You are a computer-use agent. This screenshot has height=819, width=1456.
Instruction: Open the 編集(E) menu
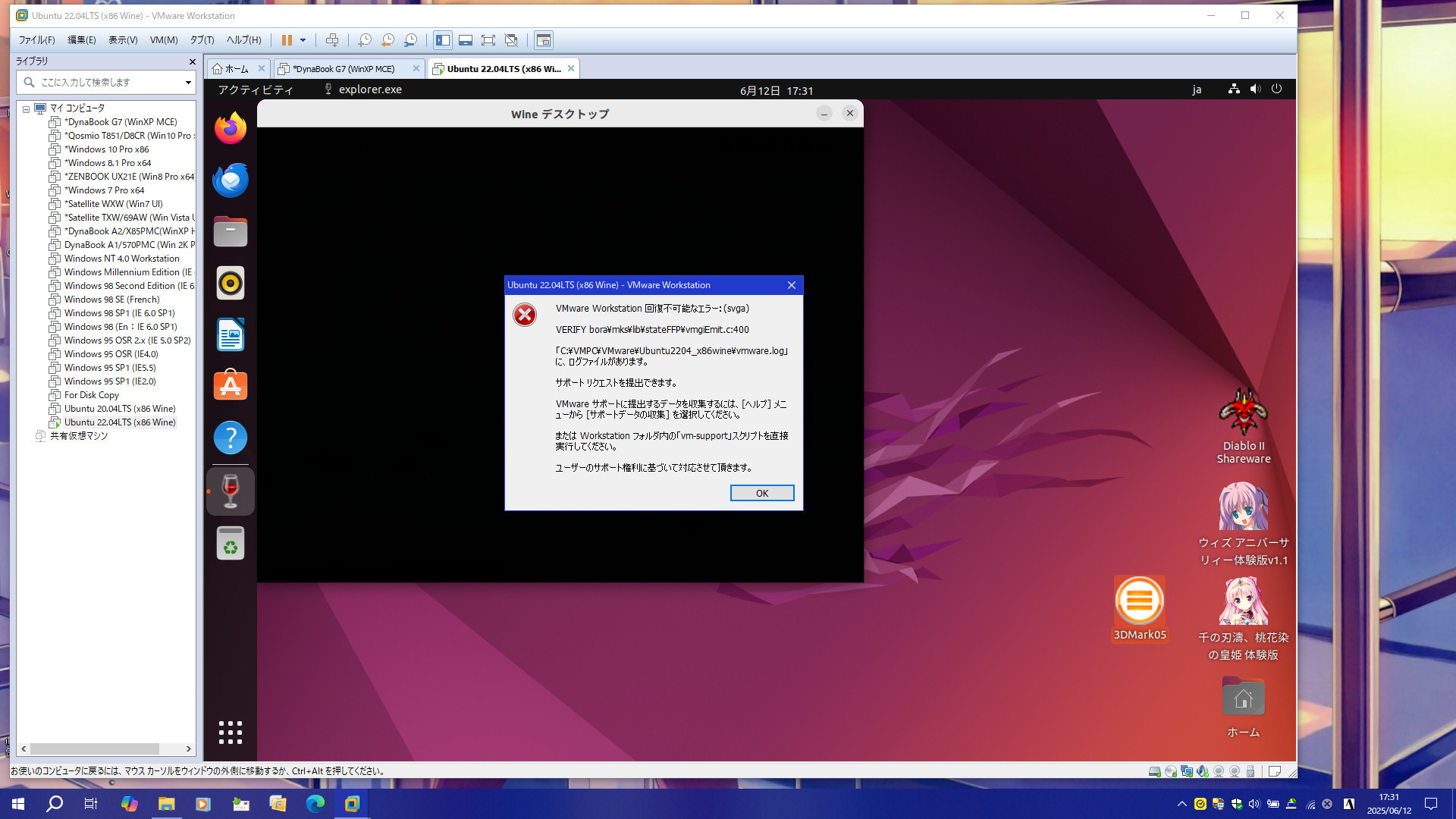pyautogui.click(x=82, y=40)
